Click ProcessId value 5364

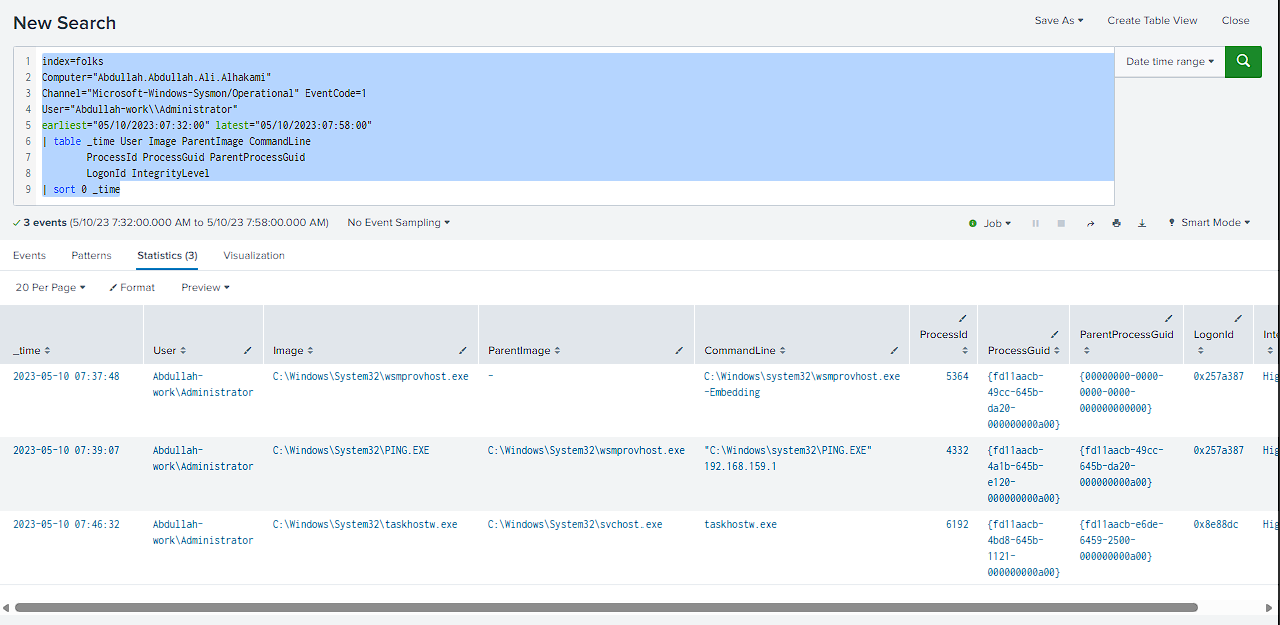coord(957,377)
